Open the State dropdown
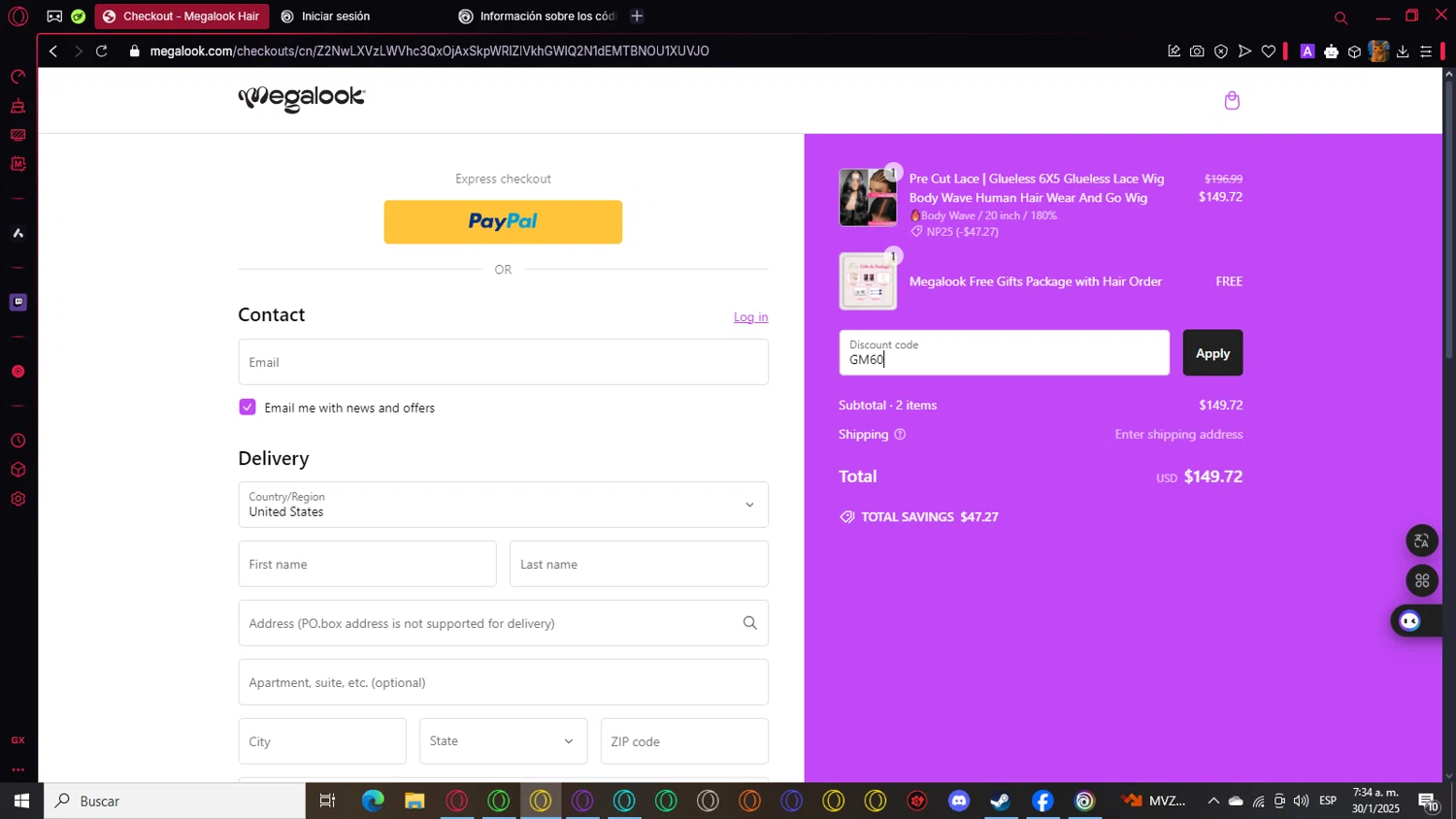This screenshot has width=1456, height=819. (503, 741)
